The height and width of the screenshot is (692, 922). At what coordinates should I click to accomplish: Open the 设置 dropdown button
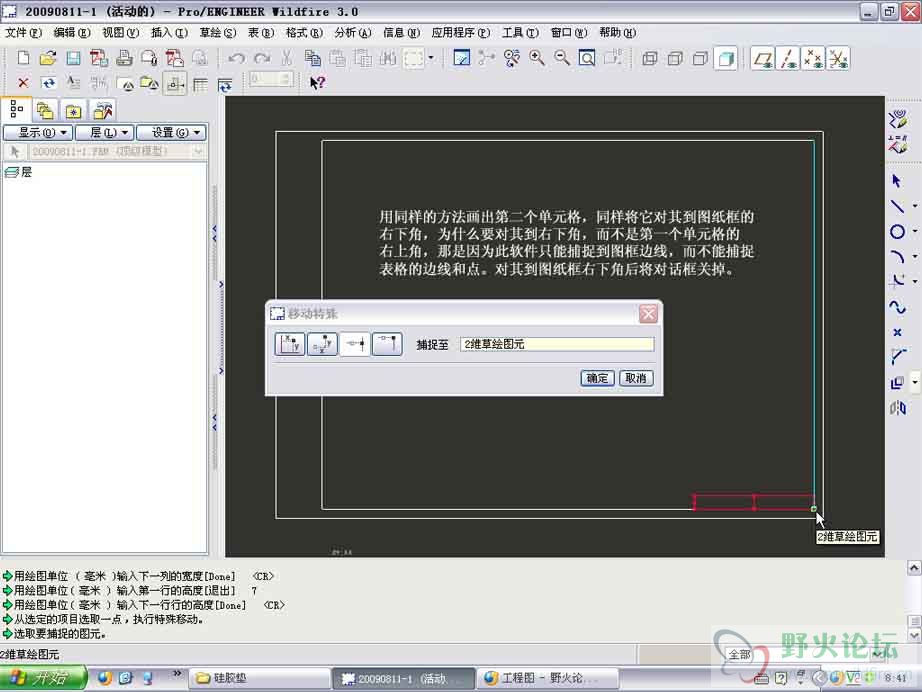[171, 132]
